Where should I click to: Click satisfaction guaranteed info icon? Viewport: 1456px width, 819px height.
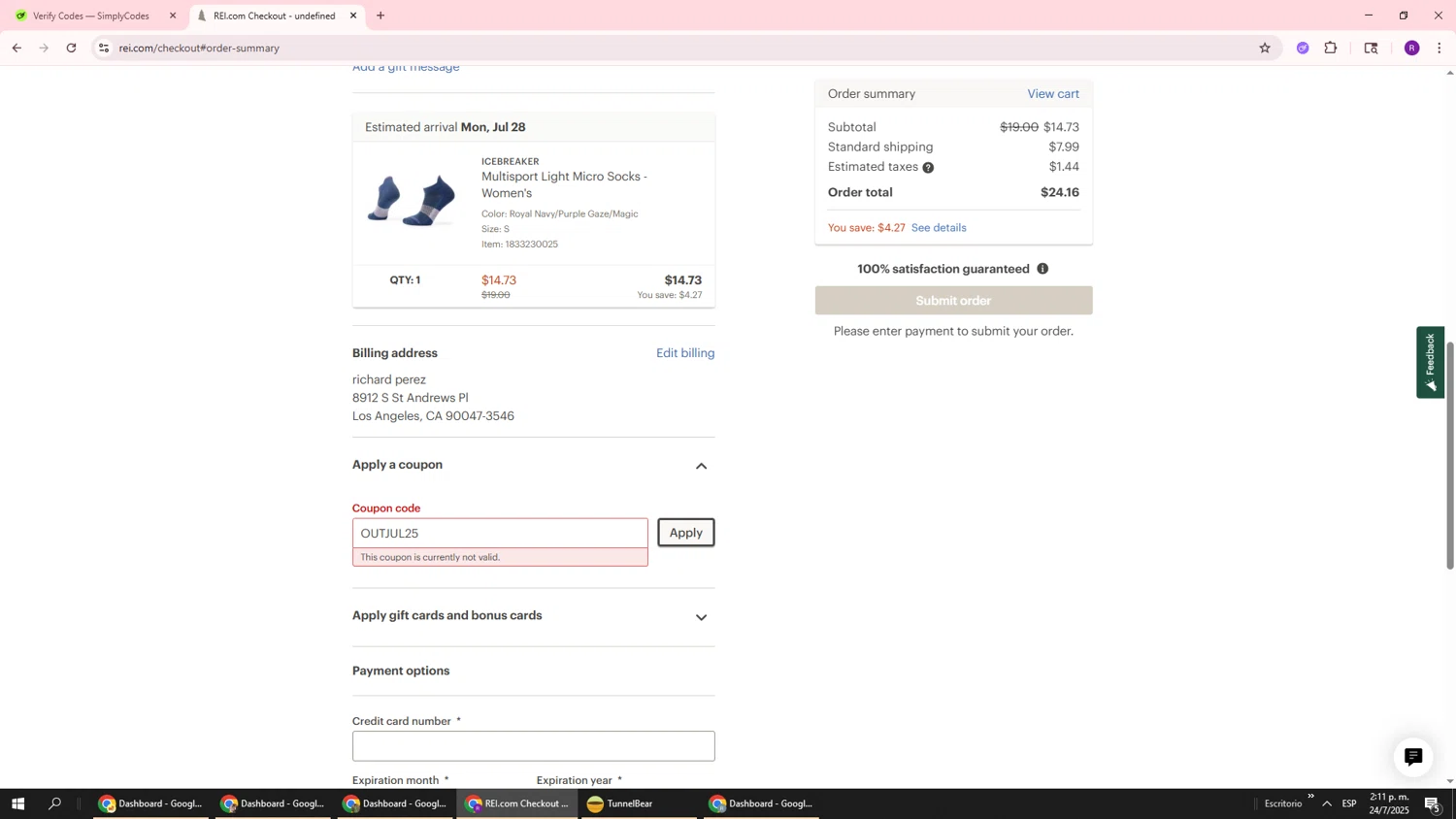(1042, 269)
